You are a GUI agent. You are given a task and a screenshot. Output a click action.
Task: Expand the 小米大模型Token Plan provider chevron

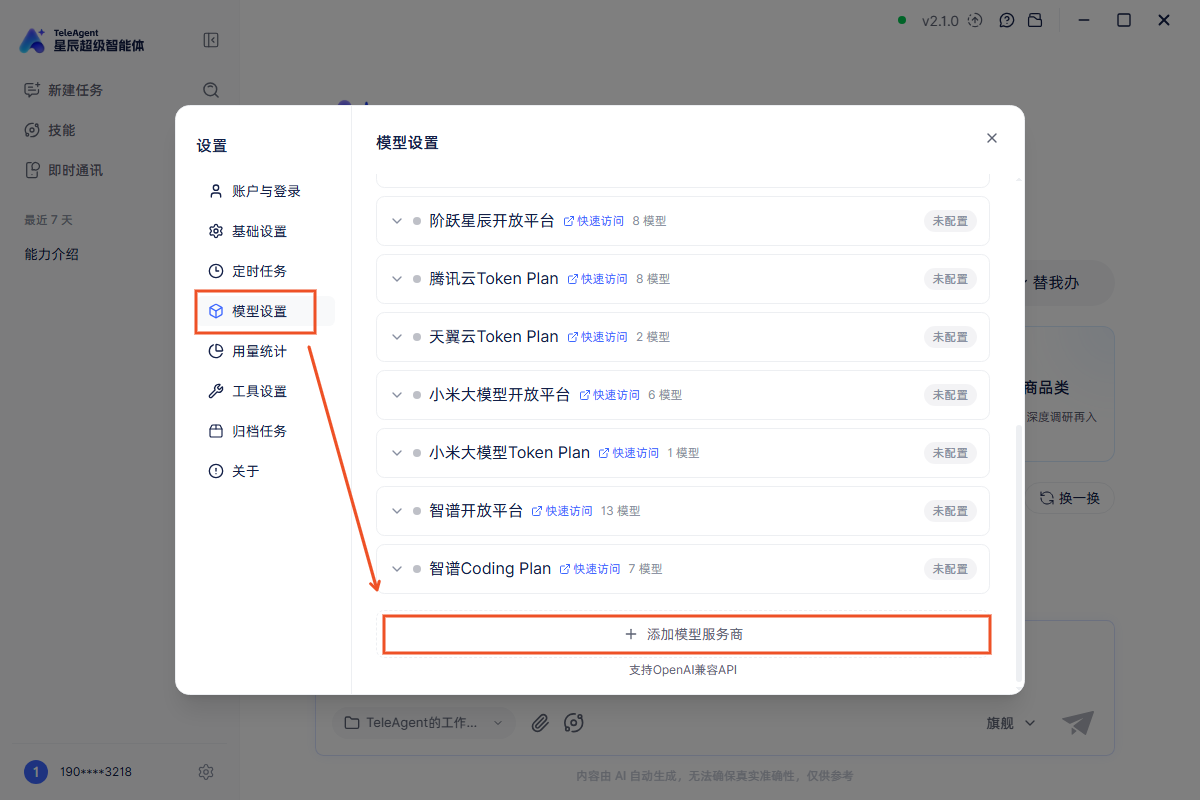[397, 453]
